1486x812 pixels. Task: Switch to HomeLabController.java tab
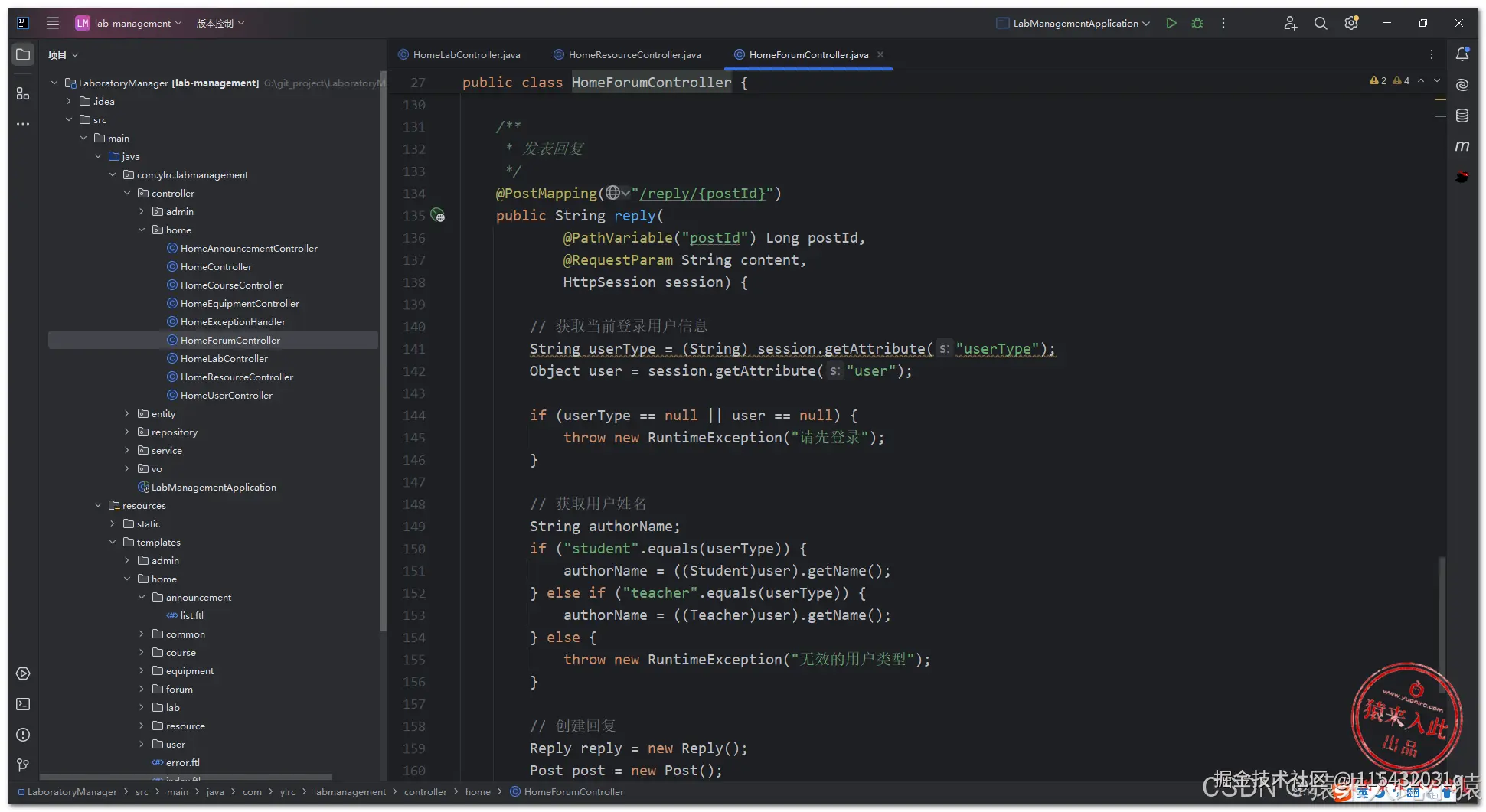(x=459, y=54)
